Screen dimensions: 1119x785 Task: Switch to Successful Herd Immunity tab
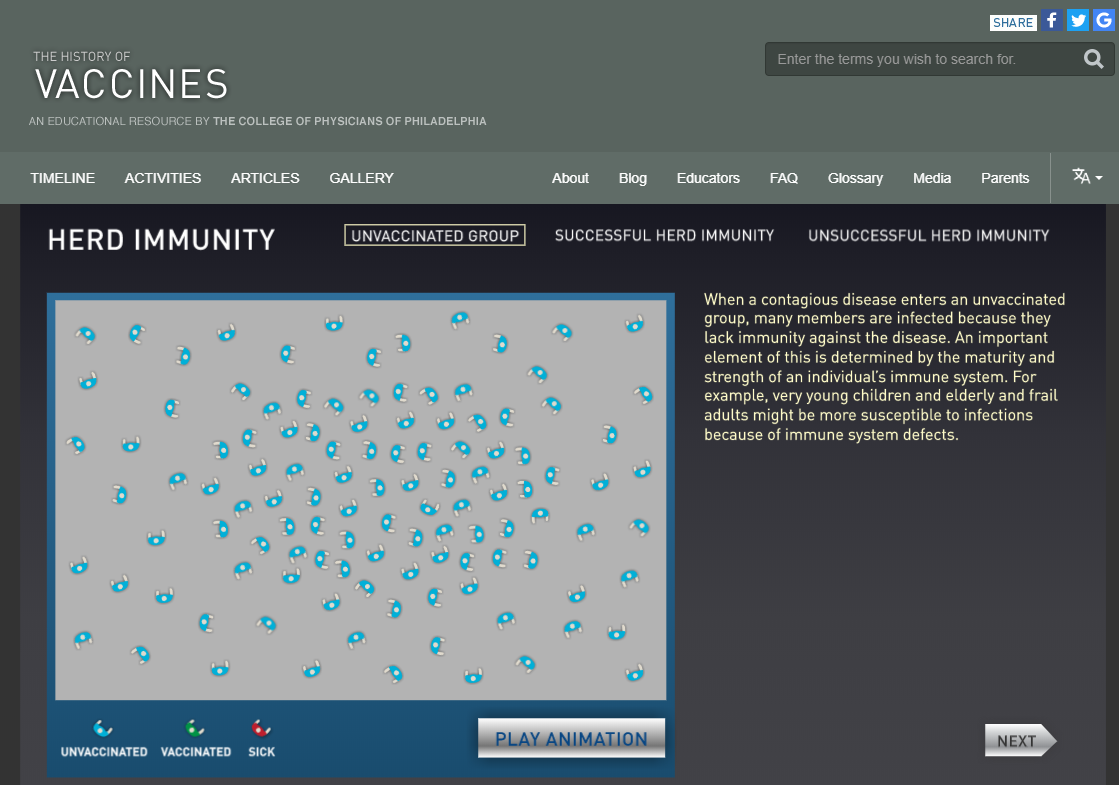coord(664,236)
